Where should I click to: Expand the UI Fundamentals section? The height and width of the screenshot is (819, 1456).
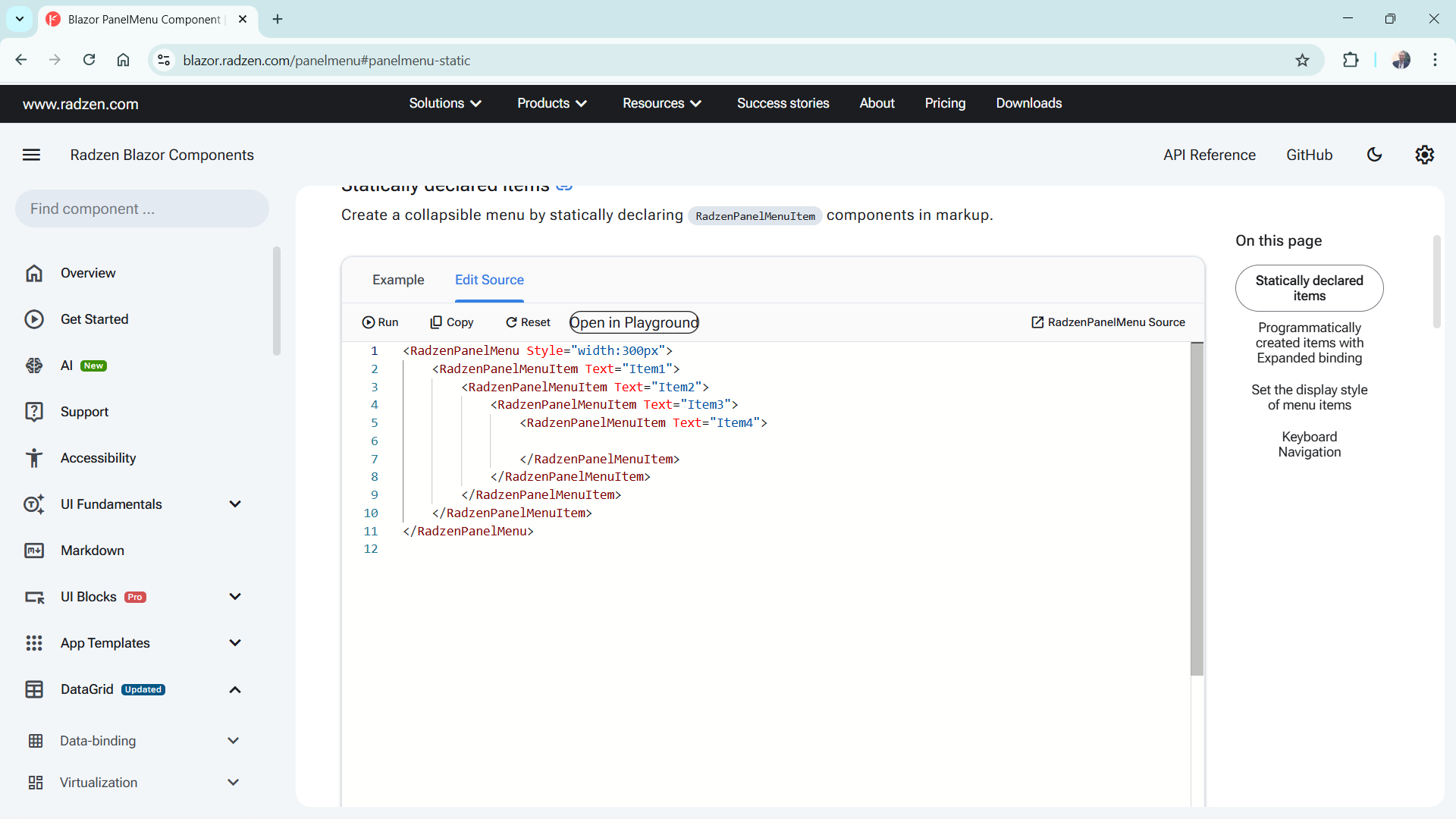(x=235, y=504)
